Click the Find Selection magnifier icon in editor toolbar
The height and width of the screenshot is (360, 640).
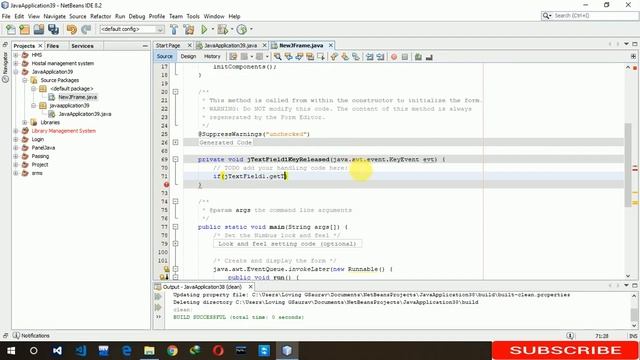278,57
